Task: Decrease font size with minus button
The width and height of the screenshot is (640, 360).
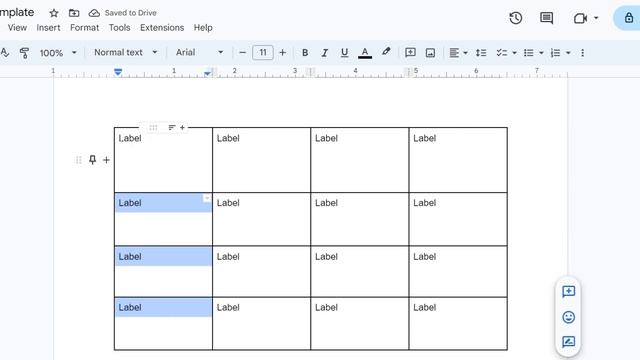Action: tap(242, 53)
